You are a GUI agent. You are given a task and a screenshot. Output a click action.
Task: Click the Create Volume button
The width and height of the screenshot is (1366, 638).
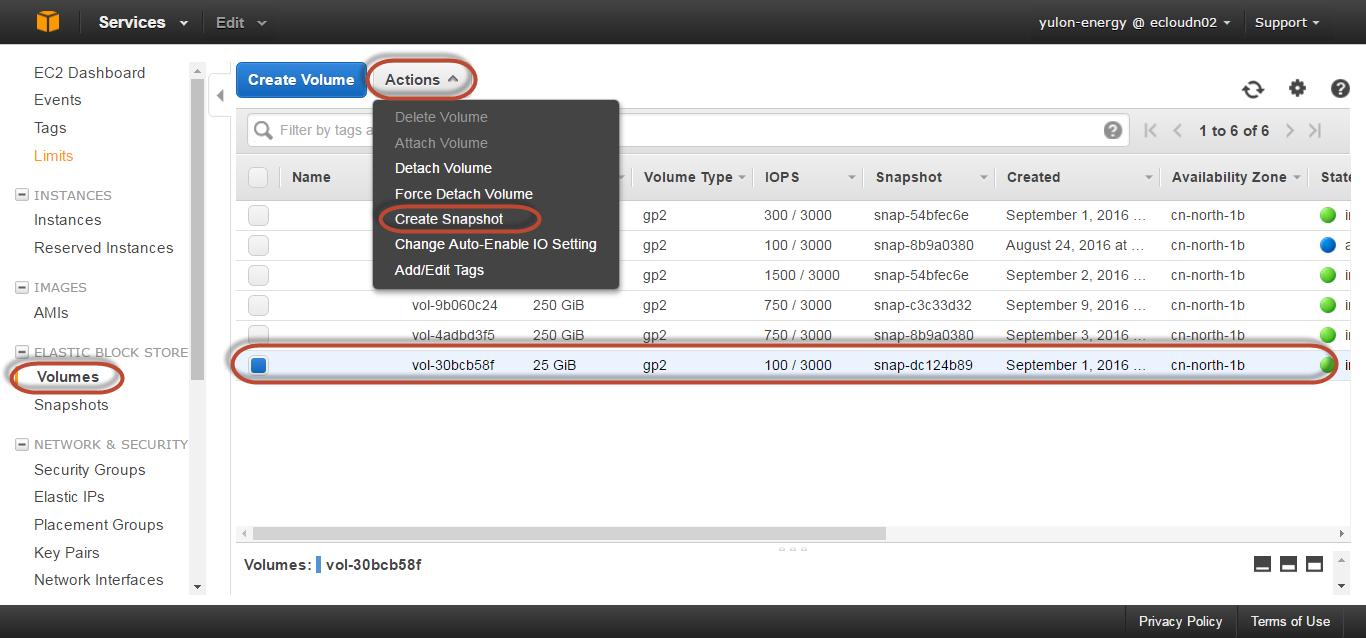pyautogui.click(x=301, y=80)
